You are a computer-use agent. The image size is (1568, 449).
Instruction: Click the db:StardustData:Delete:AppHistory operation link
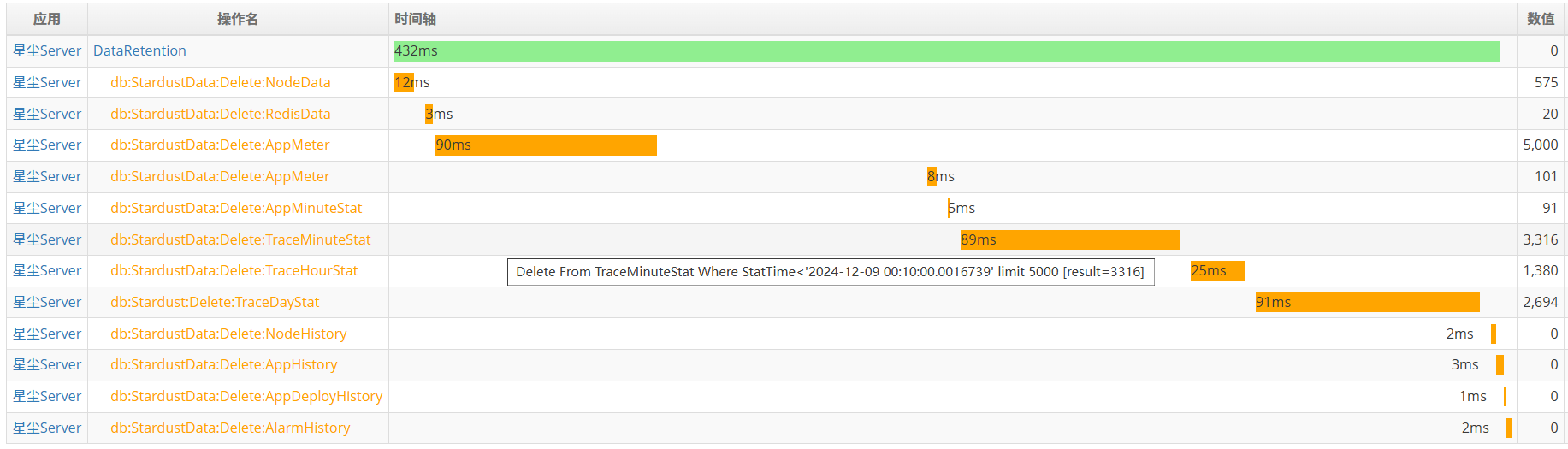[x=223, y=364]
